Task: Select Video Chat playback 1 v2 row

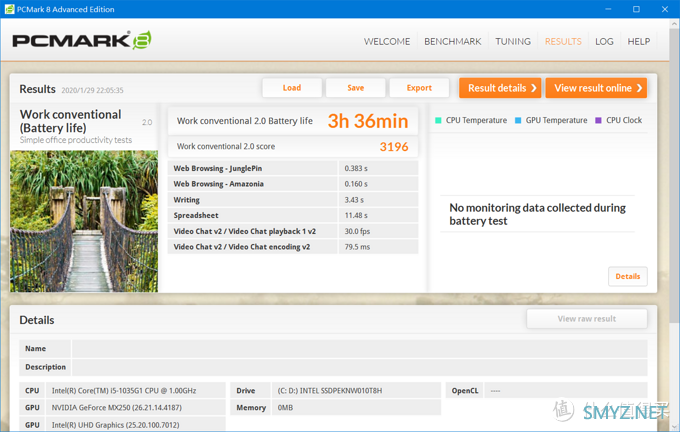Action: point(293,231)
